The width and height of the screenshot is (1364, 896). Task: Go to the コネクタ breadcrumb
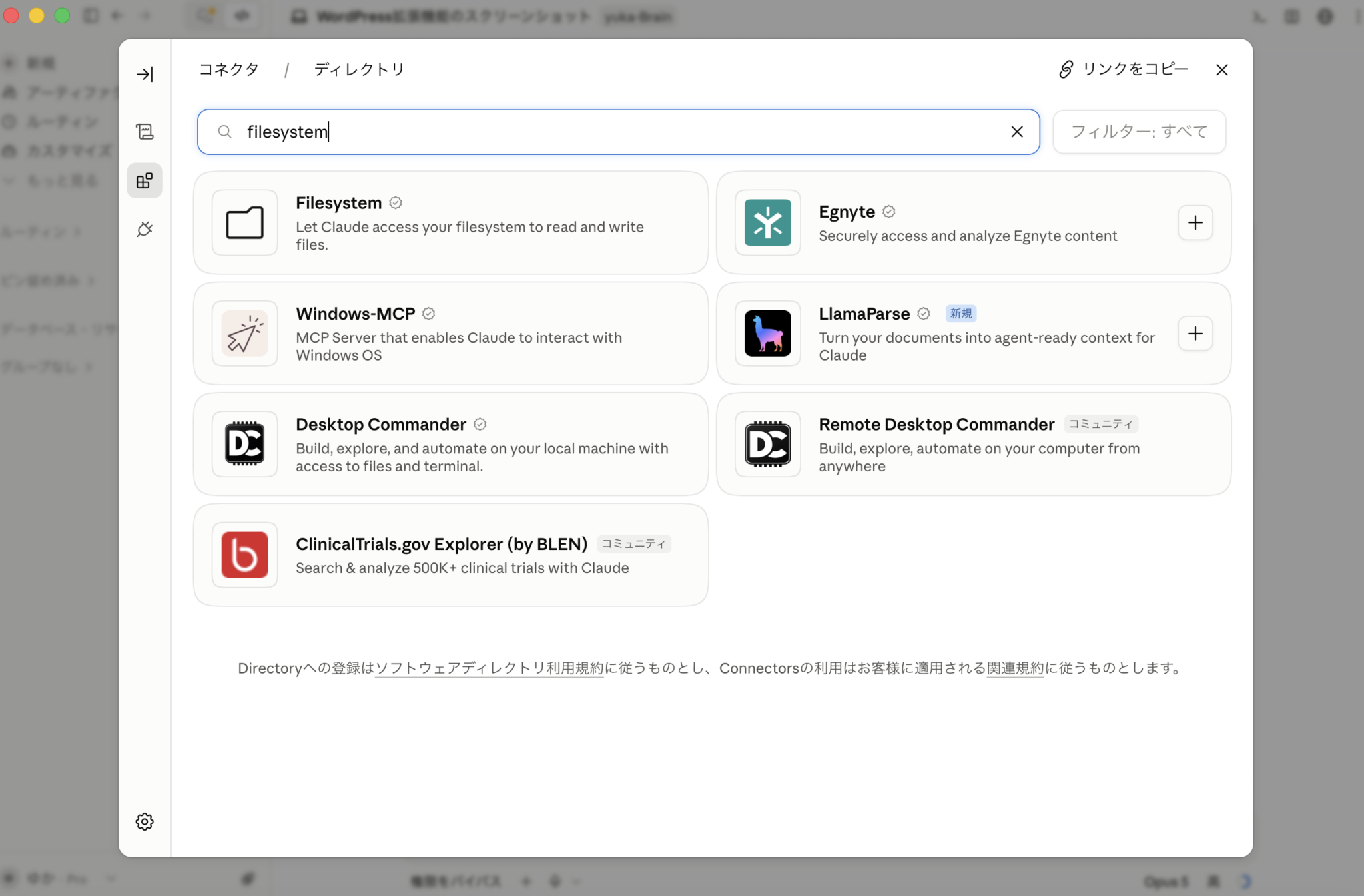pos(228,69)
